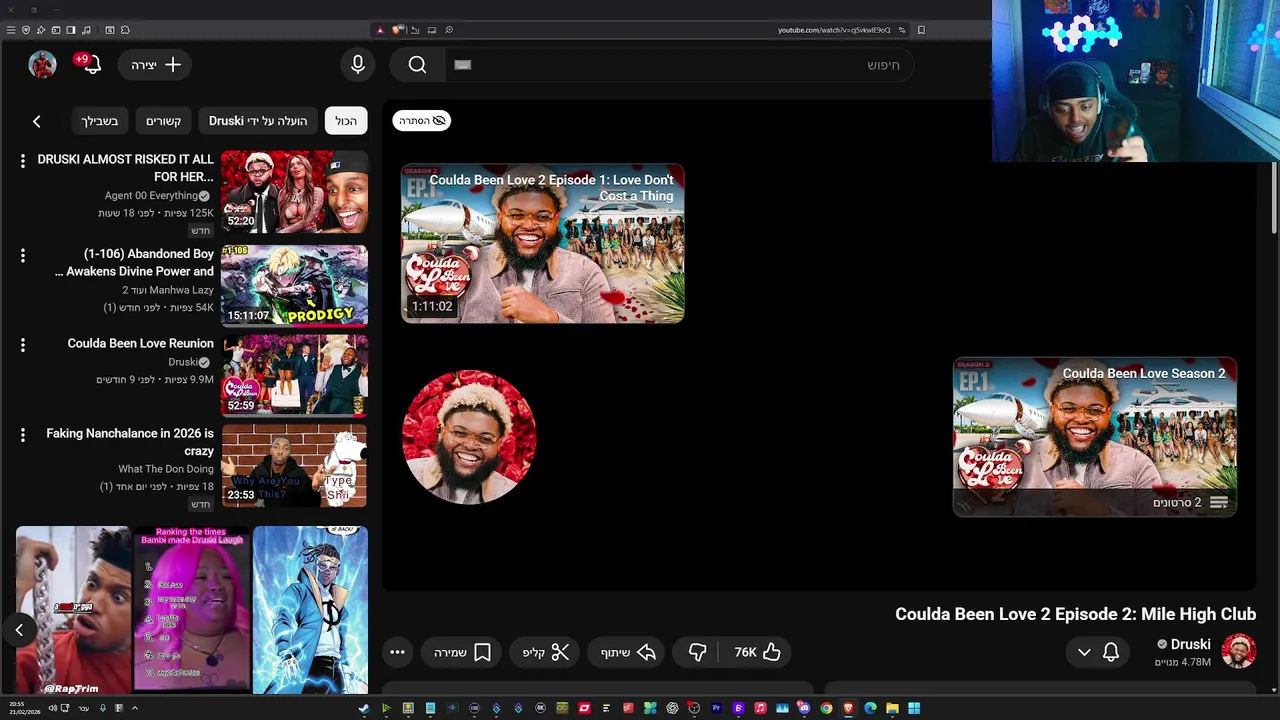
Task: Open File Explorer from the taskbar
Action: tap(892, 708)
